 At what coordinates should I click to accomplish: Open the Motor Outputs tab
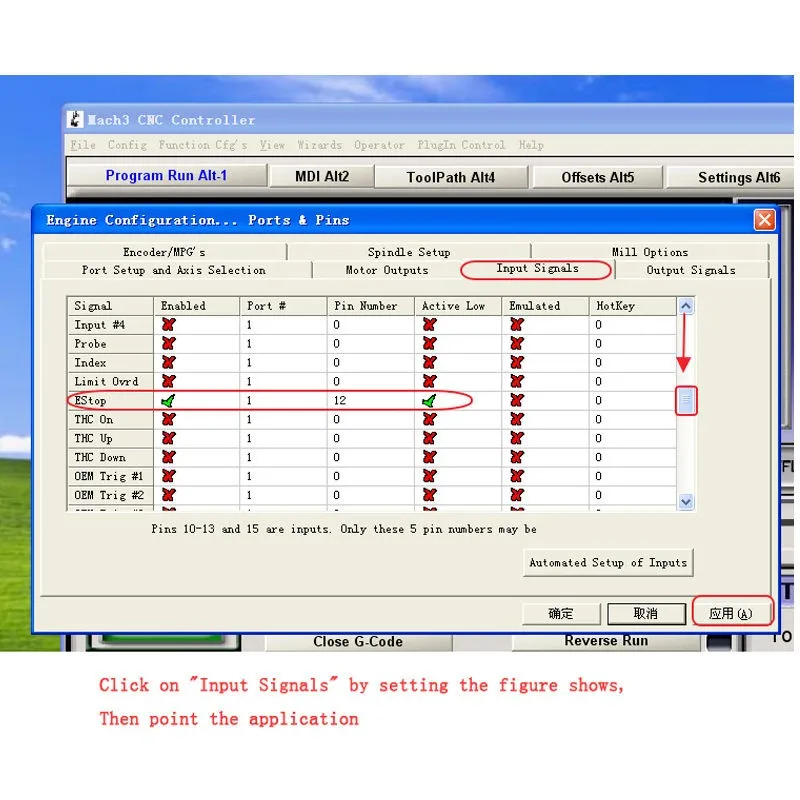(x=387, y=270)
